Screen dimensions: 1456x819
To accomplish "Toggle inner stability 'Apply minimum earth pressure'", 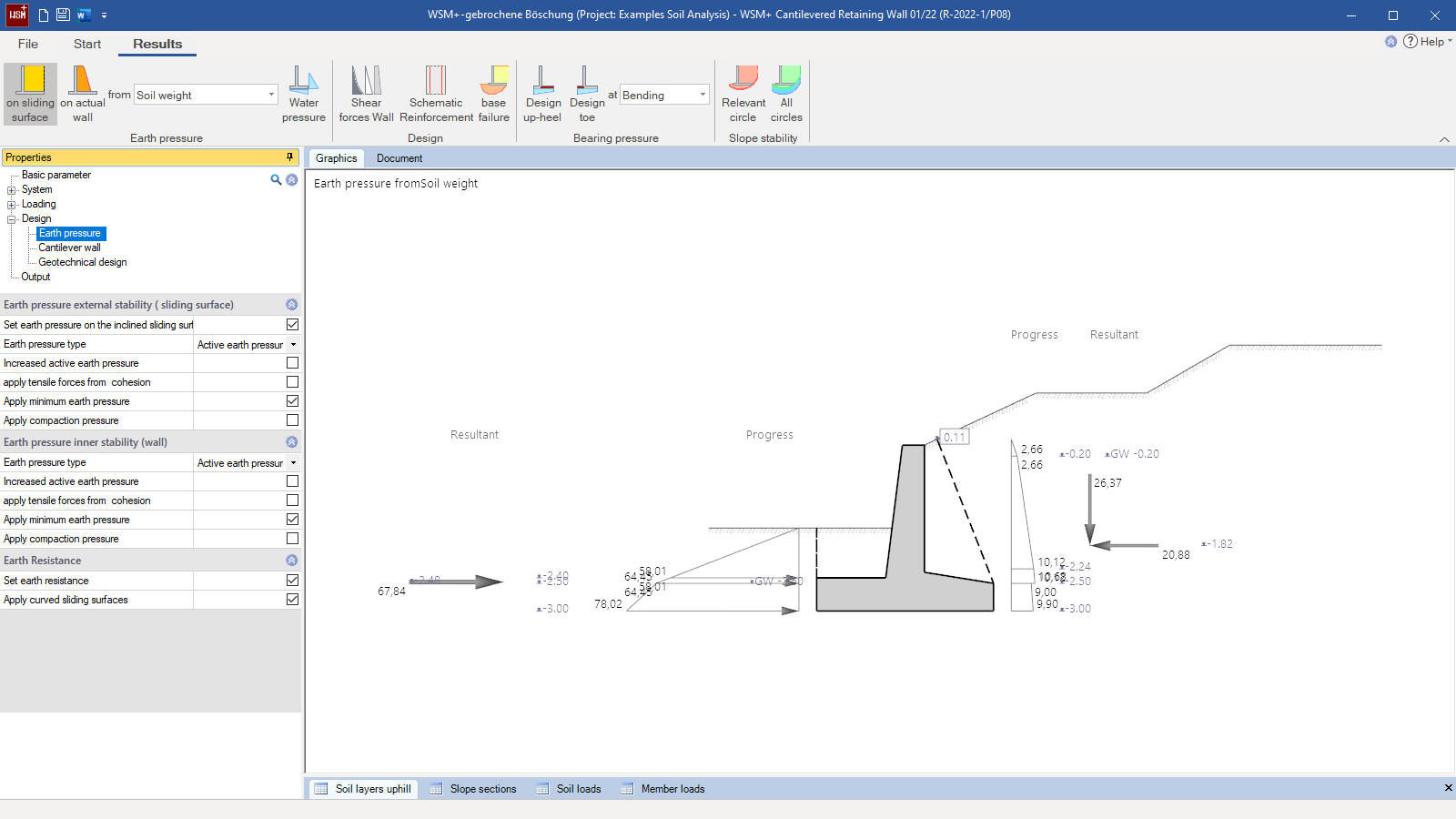I will (292, 520).
